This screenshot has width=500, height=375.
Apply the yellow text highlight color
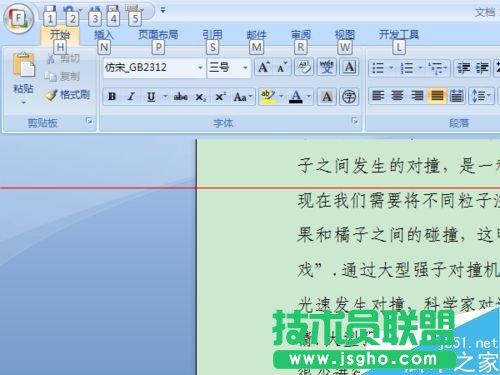pos(269,97)
